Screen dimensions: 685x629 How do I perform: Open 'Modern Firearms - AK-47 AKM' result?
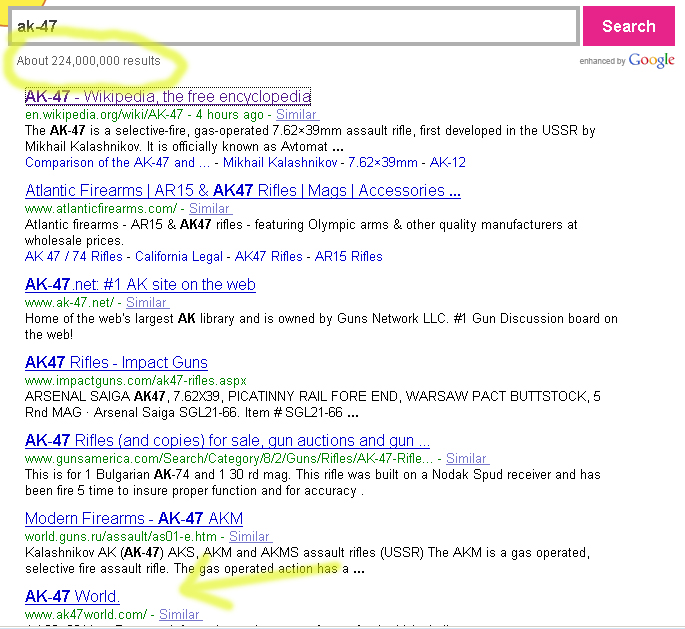(x=134, y=518)
